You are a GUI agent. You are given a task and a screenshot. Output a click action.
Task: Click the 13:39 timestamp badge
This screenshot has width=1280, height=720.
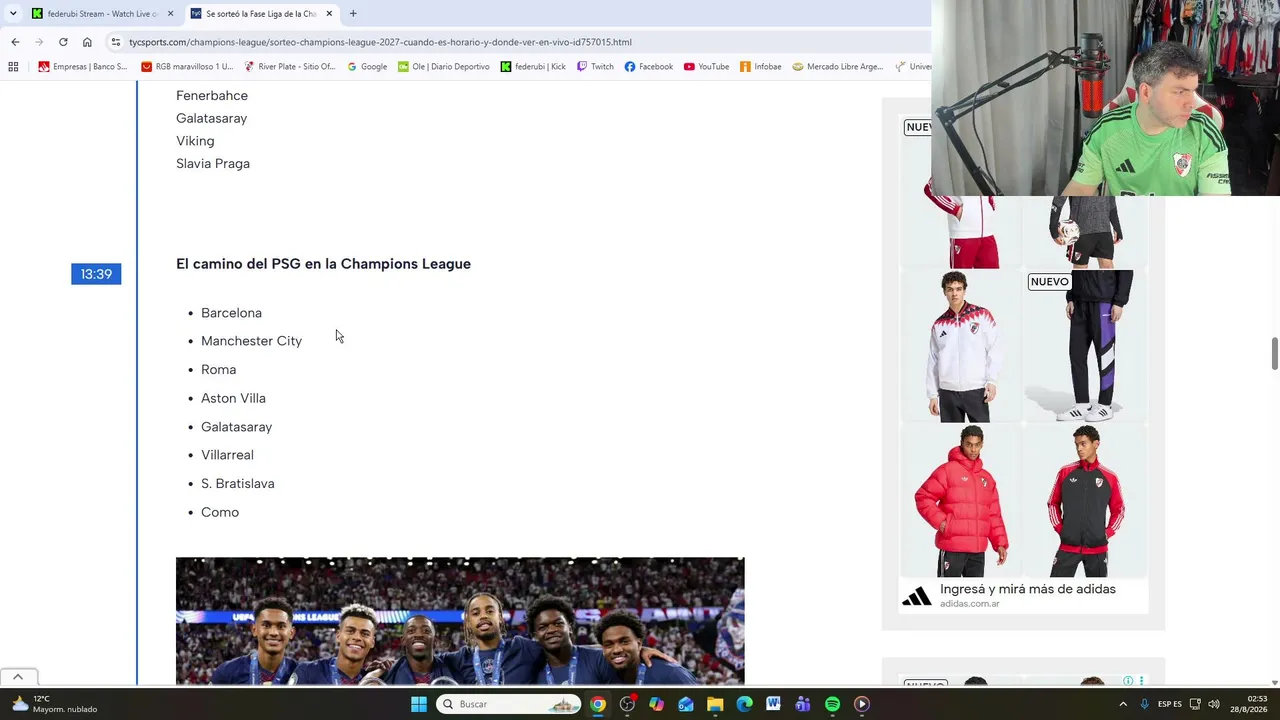tap(96, 274)
